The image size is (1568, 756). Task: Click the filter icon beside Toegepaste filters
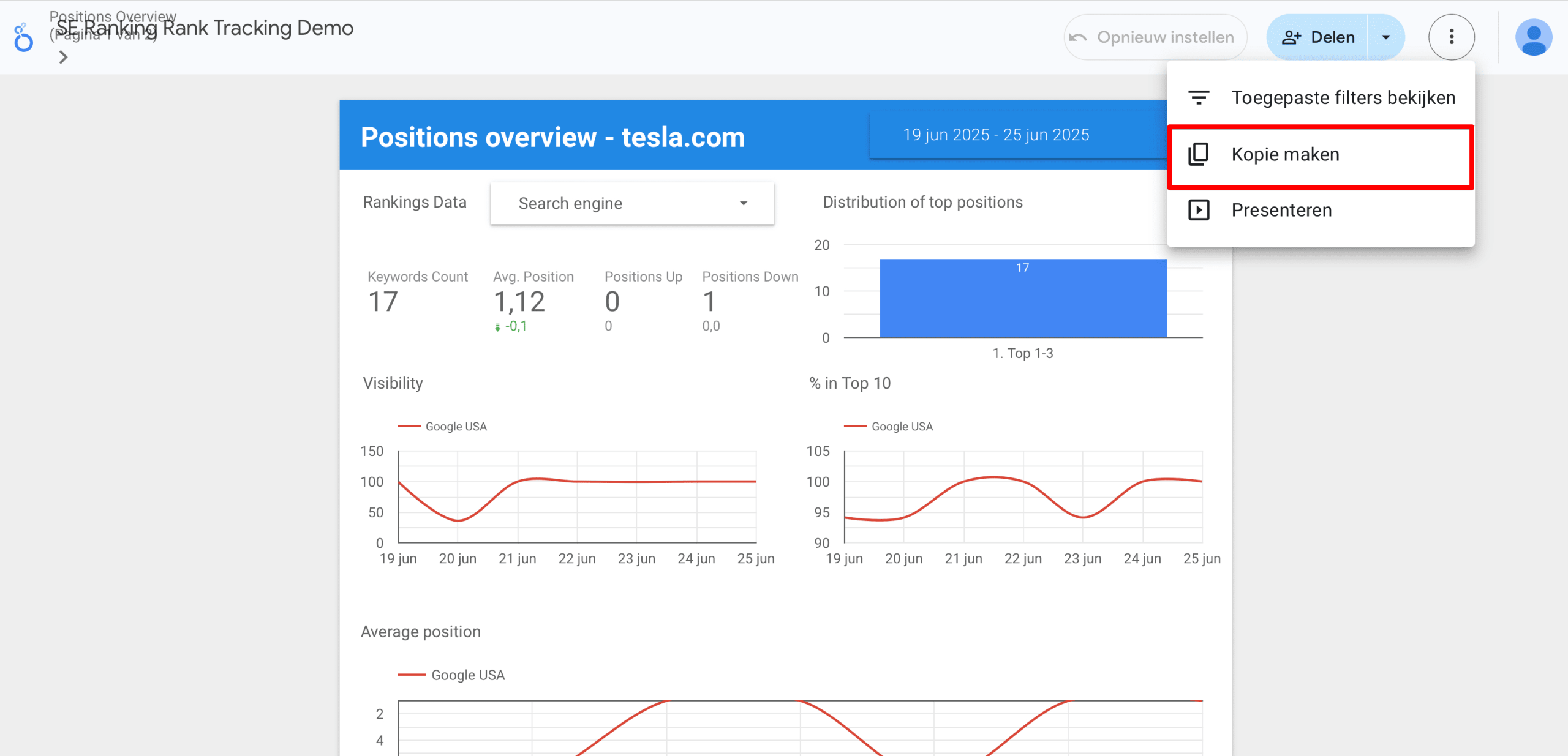pos(1198,98)
